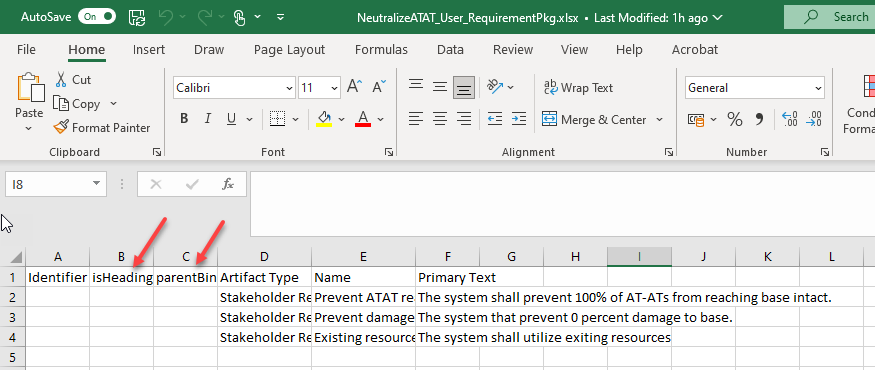The image size is (875, 370).
Task: Click in the Search box
Action: (829, 17)
